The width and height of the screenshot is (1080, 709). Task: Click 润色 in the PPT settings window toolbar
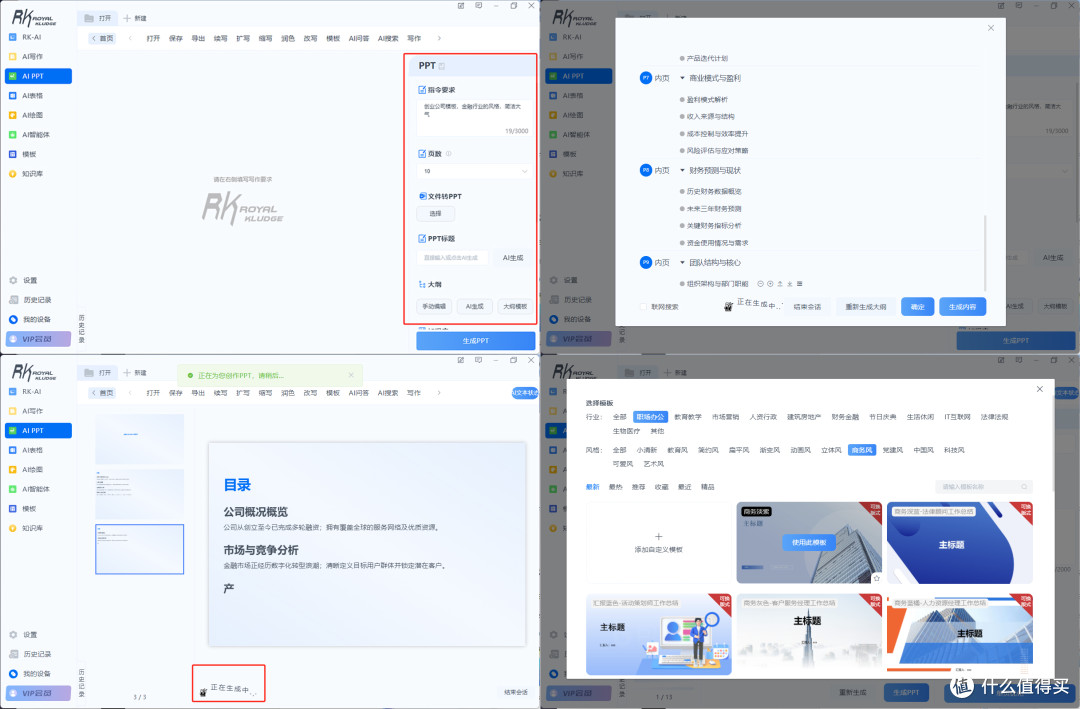[288, 39]
